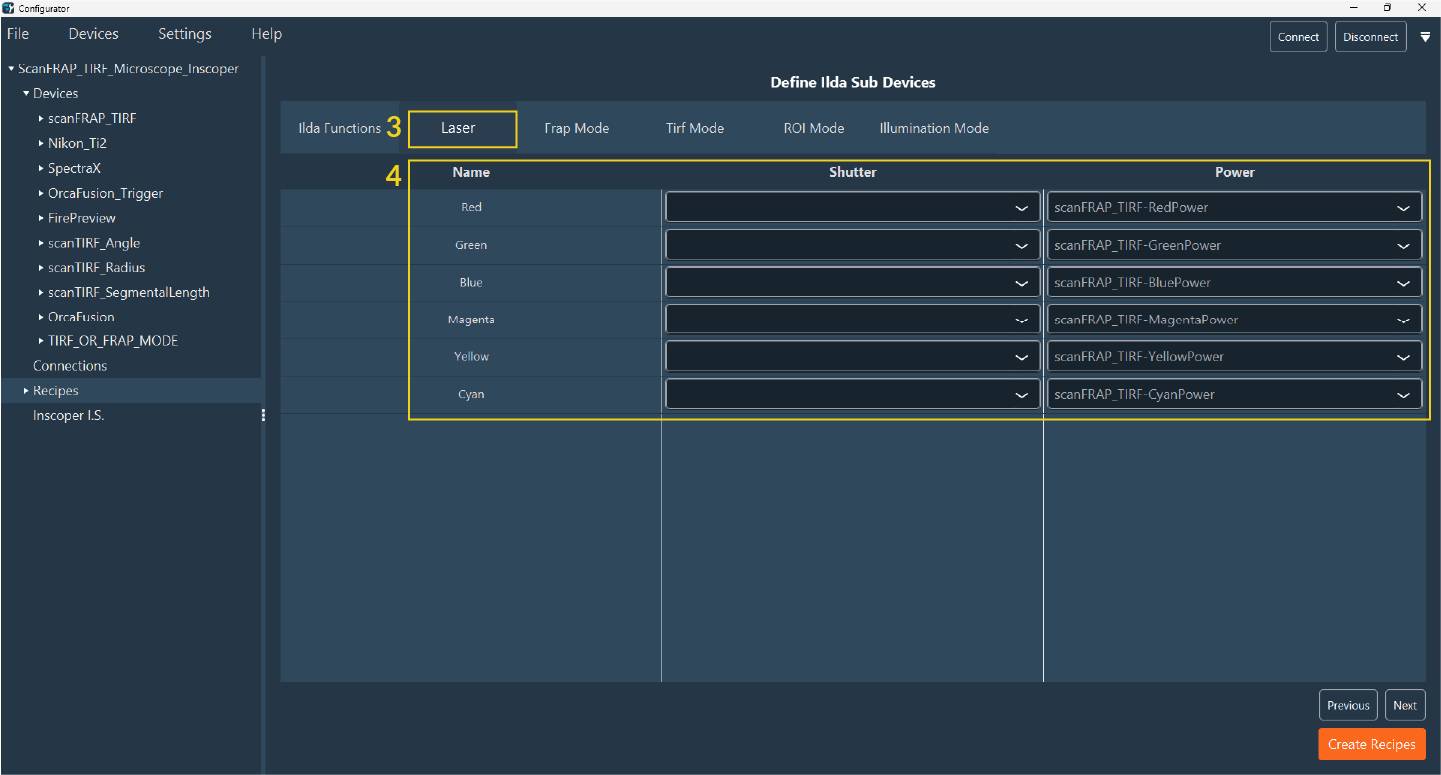The height and width of the screenshot is (775, 1441).
Task: Select the ROI Mode tab
Action: coord(813,128)
